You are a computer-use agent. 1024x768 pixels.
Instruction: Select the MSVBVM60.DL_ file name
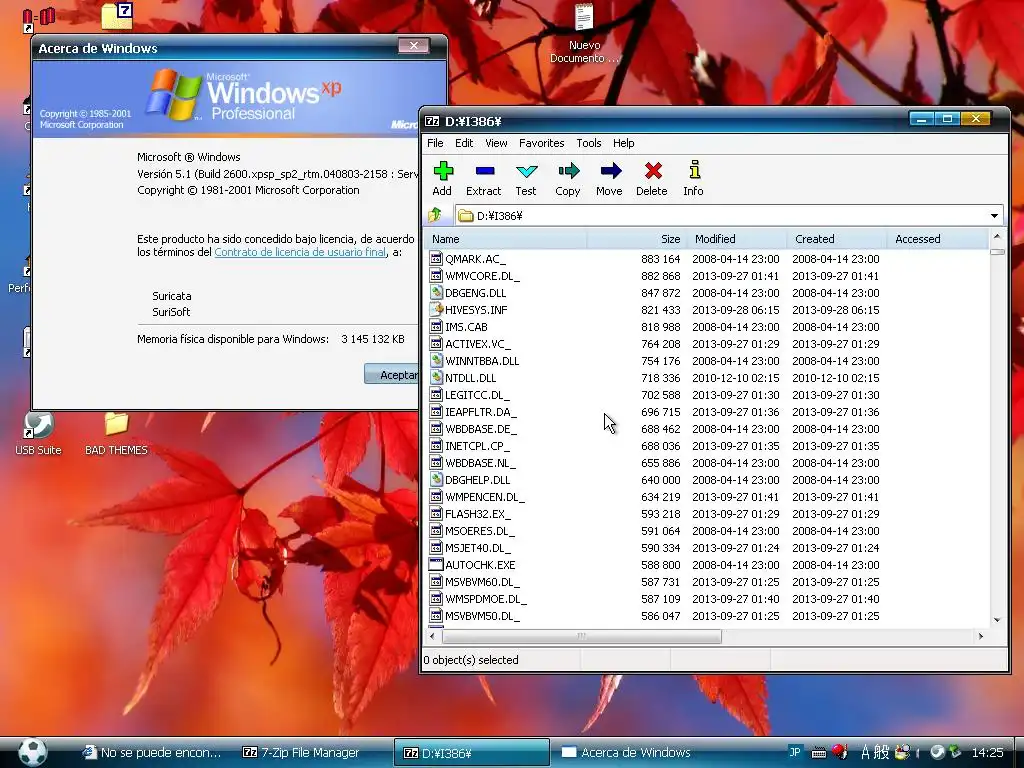483,581
